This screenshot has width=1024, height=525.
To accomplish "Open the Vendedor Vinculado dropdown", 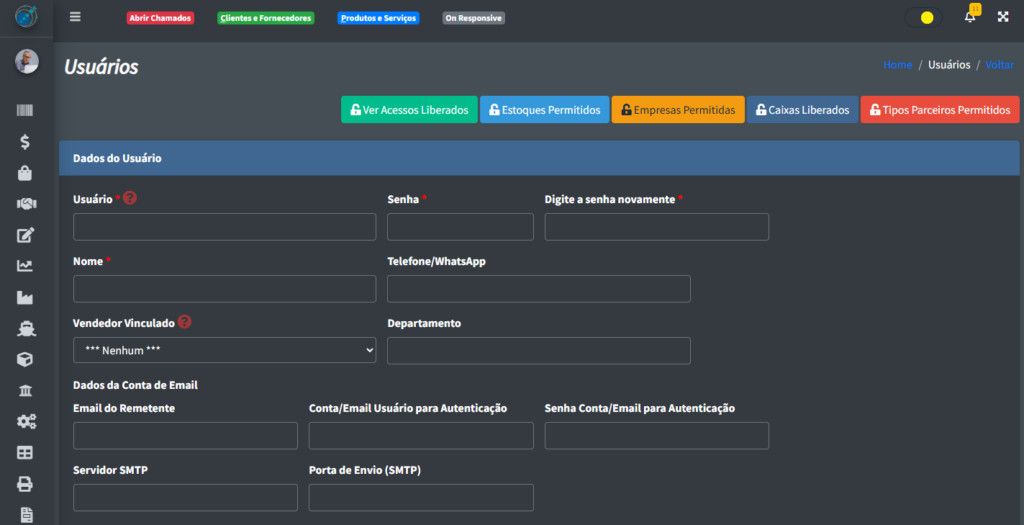I will [224, 350].
